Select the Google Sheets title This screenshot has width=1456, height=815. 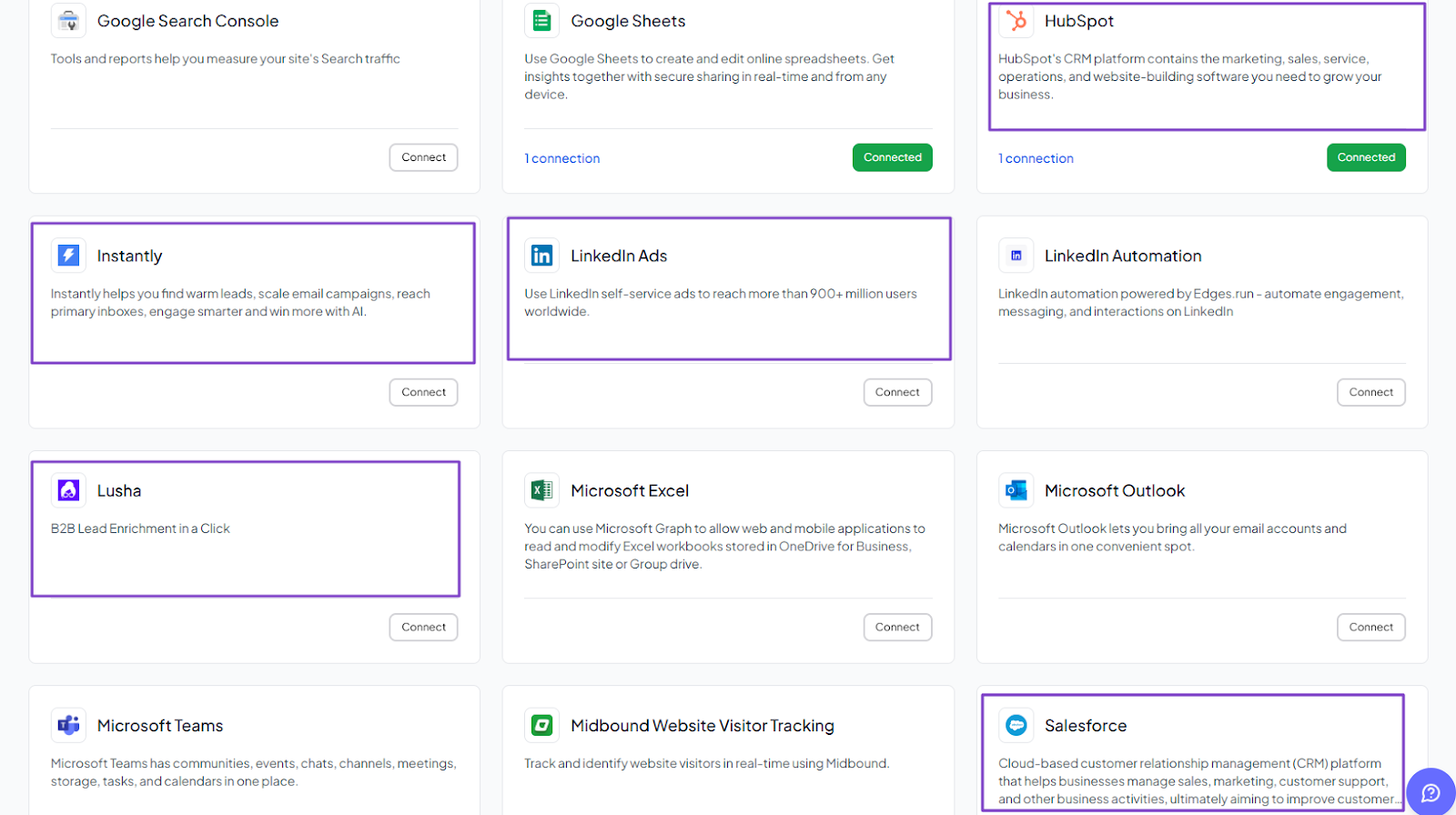click(628, 21)
